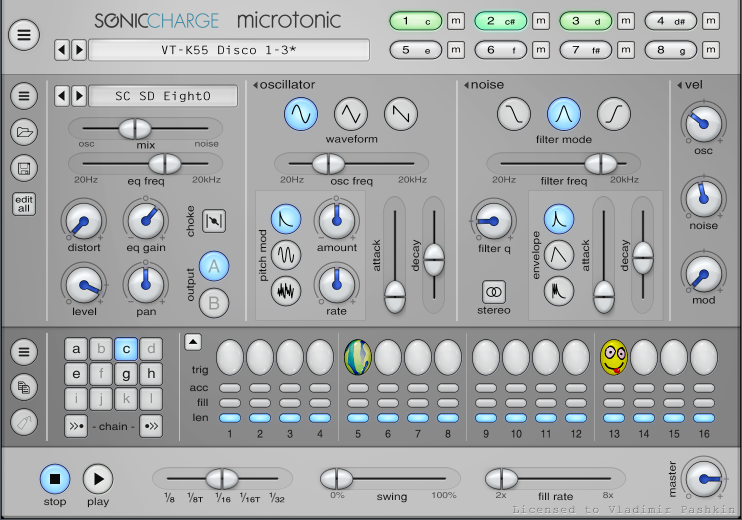Click the osc/noise mix slider handle
Image resolution: width=742 pixels, height=520 pixels.
(x=135, y=128)
